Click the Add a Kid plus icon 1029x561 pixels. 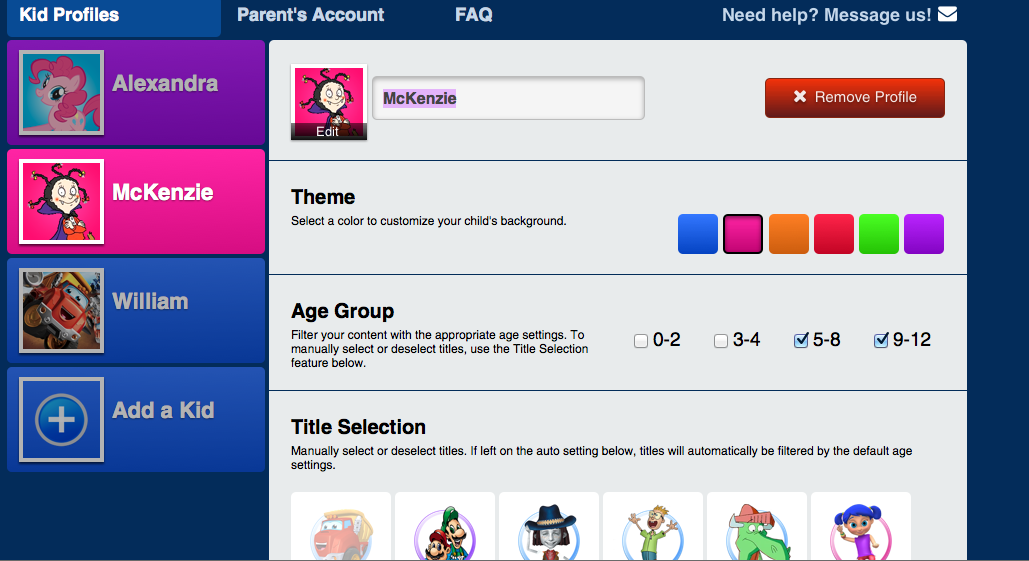pos(61,419)
